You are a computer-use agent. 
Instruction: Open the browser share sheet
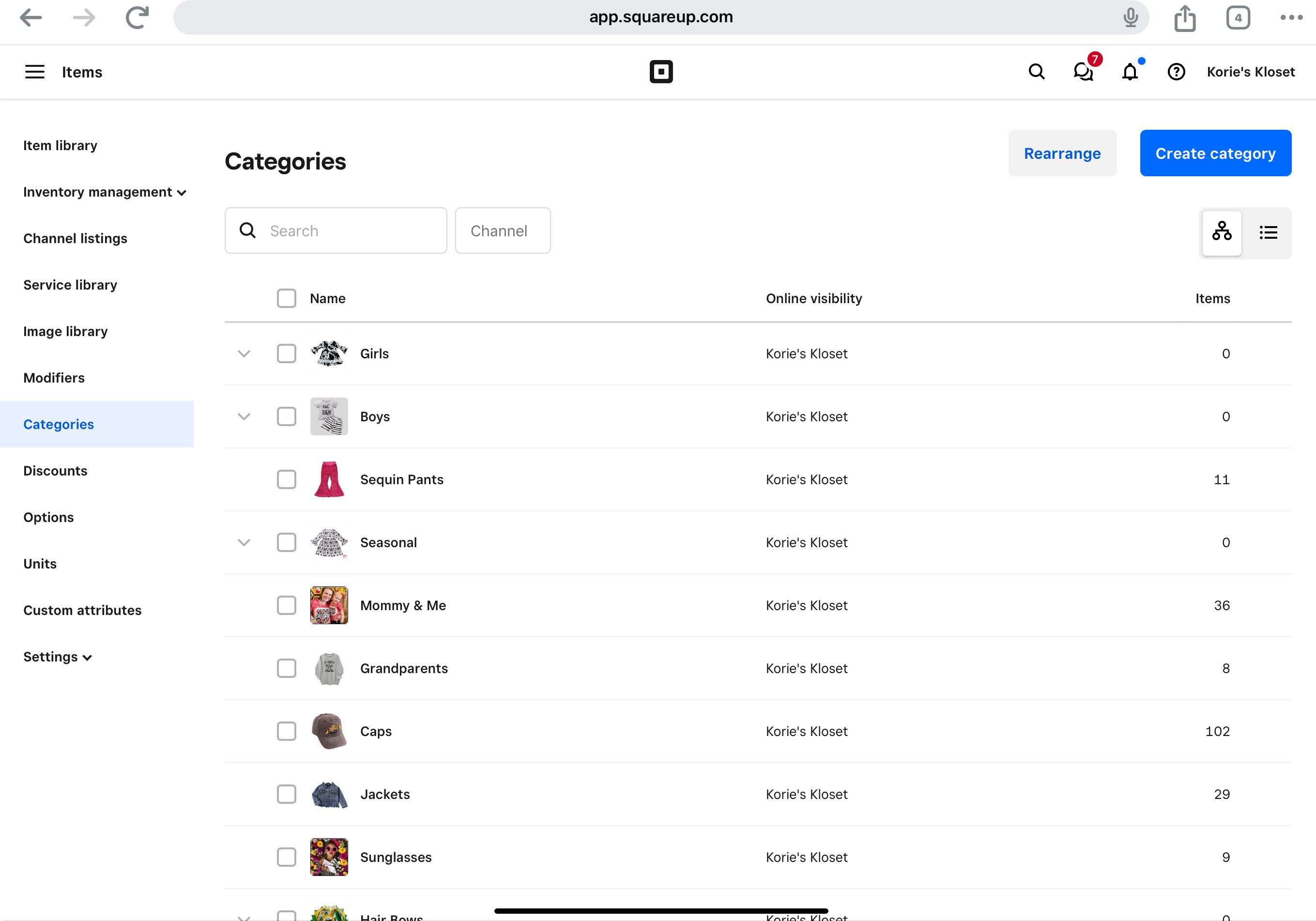click(1185, 17)
